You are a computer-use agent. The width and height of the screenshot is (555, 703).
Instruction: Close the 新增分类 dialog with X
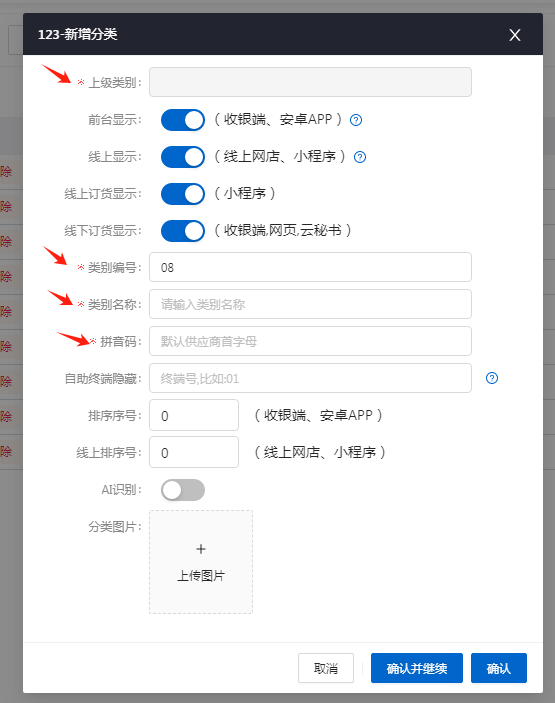click(x=515, y=35)
